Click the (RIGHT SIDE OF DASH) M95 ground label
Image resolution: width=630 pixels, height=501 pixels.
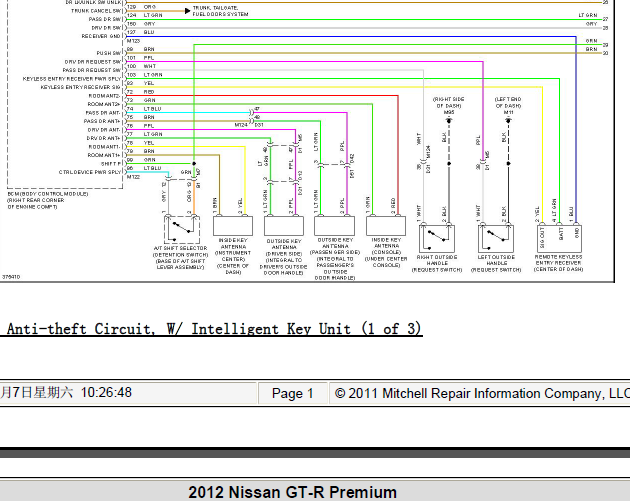click(x=448, y=106)
